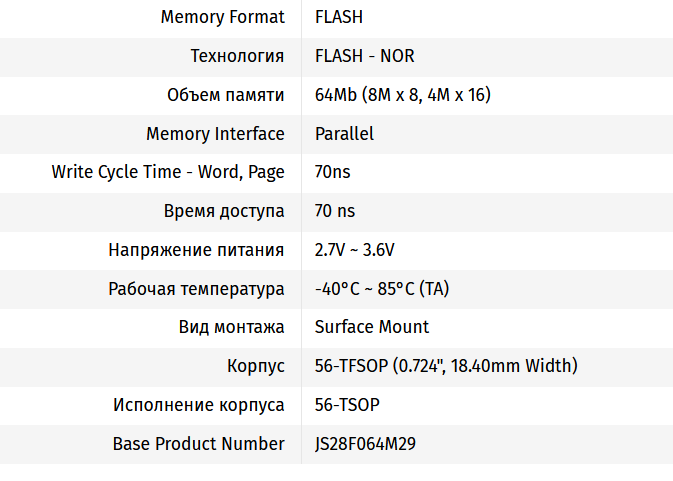
Task: Click the Рабочая температура label
Action: pos(196,289)
